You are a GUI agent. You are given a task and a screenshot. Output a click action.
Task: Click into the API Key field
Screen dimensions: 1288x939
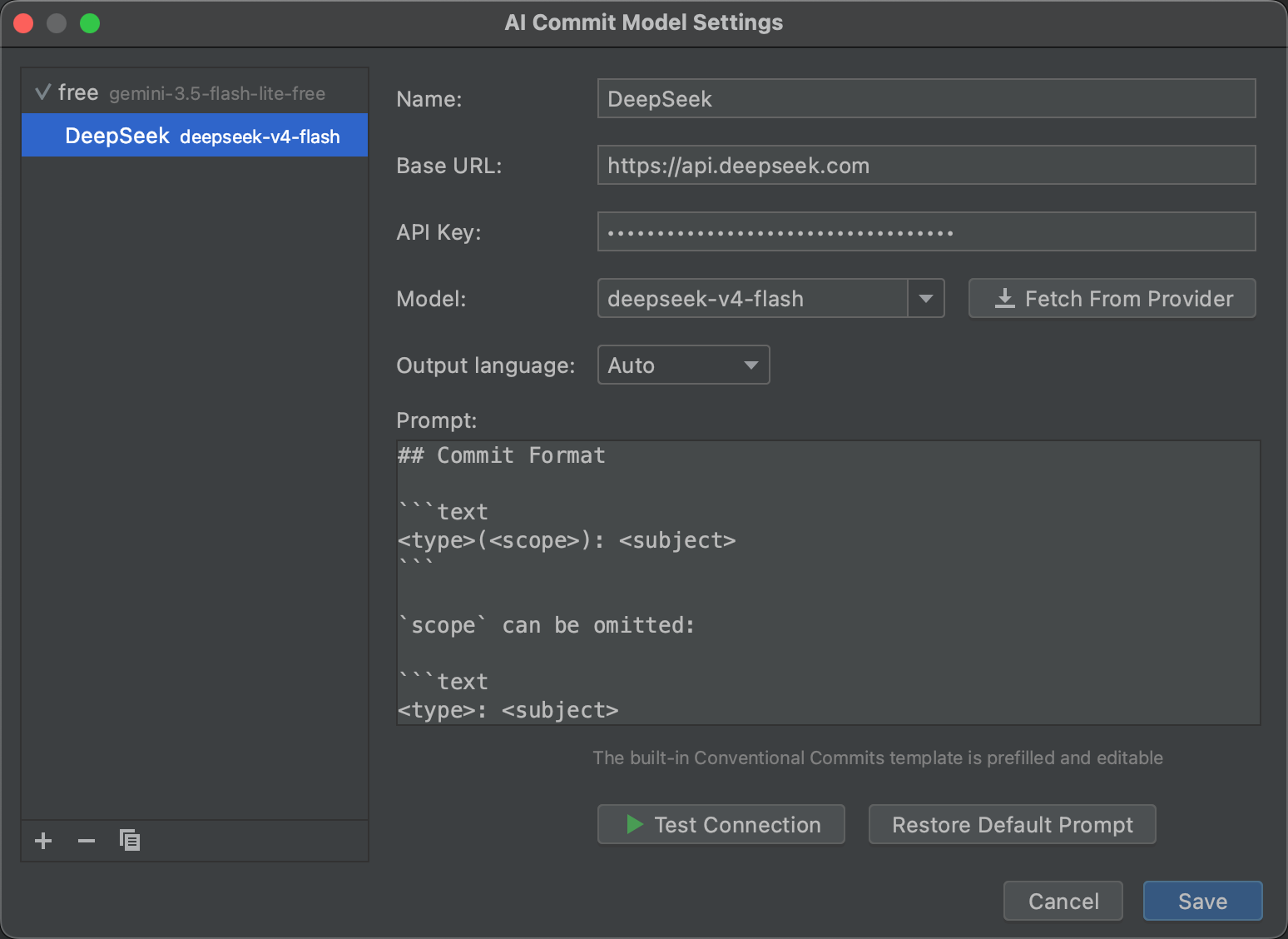[927, 231]
